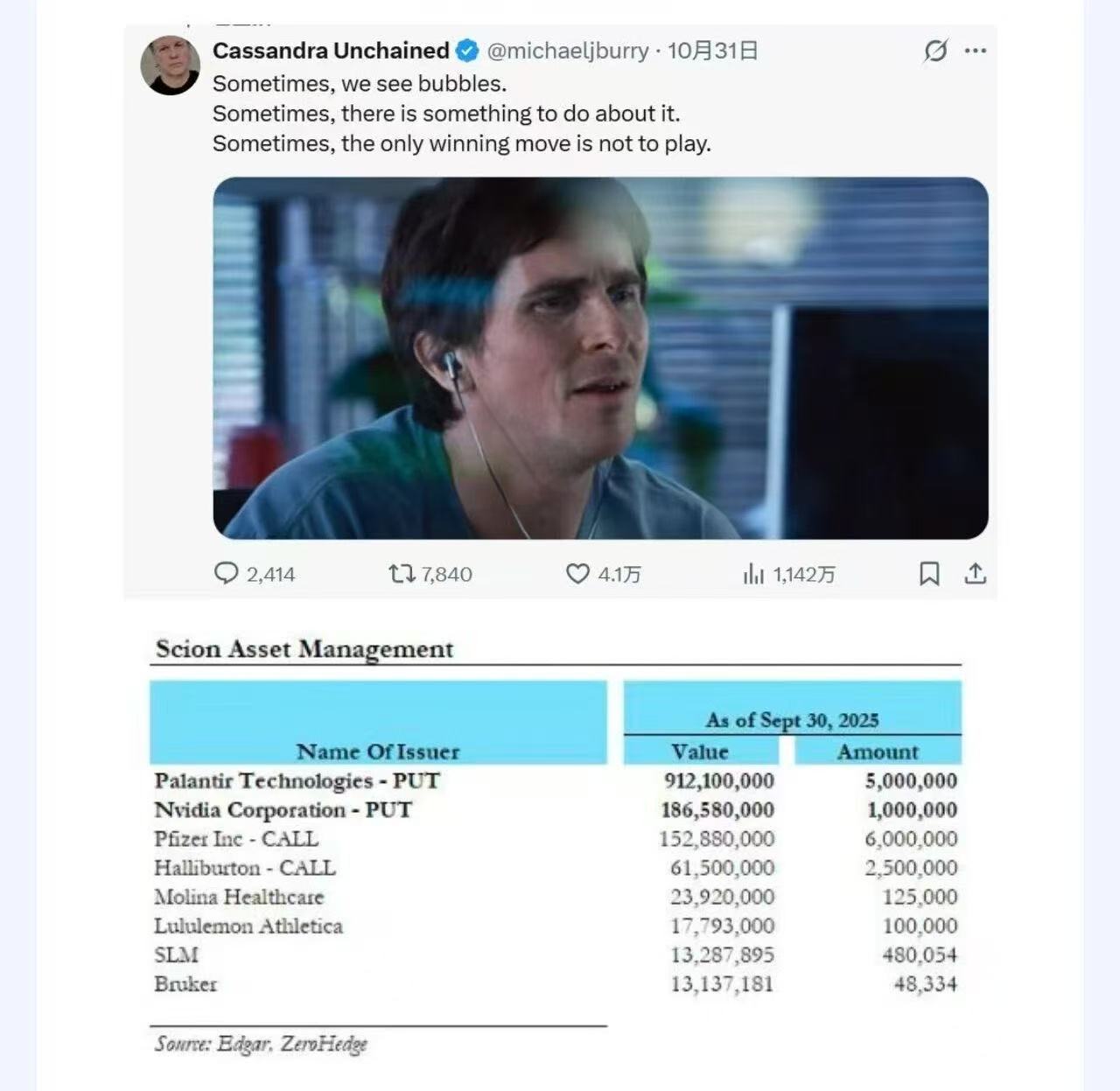Image resolution: width=1120 pixels, height=1091 pixels.
Task: Click the Palantir Technologies - PUT row
Action: [x=297, y=780]
